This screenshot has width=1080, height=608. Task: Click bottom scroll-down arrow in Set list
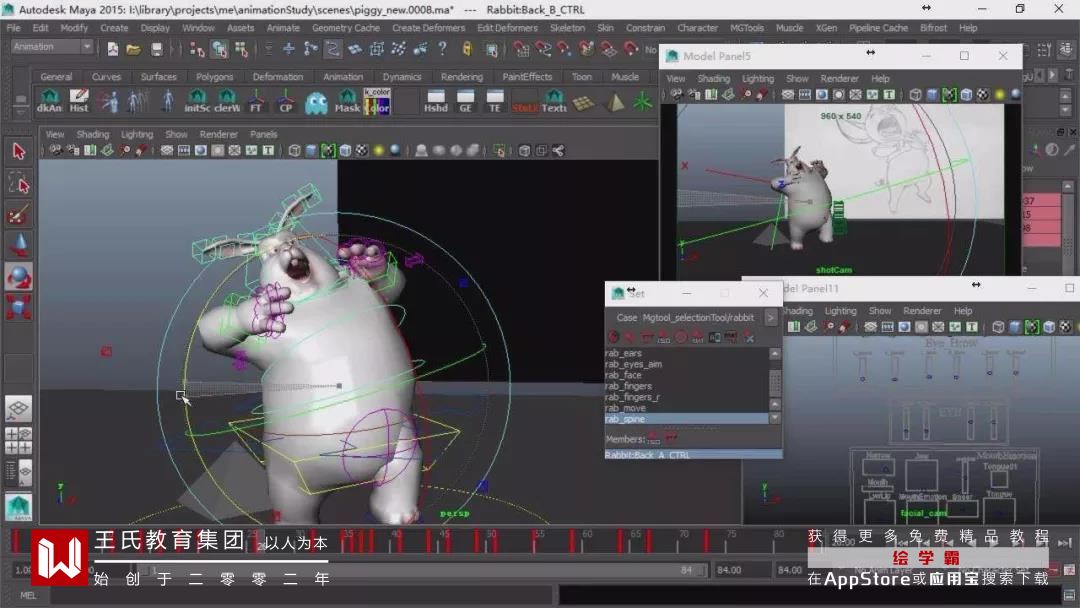click(x=775, y=417)
